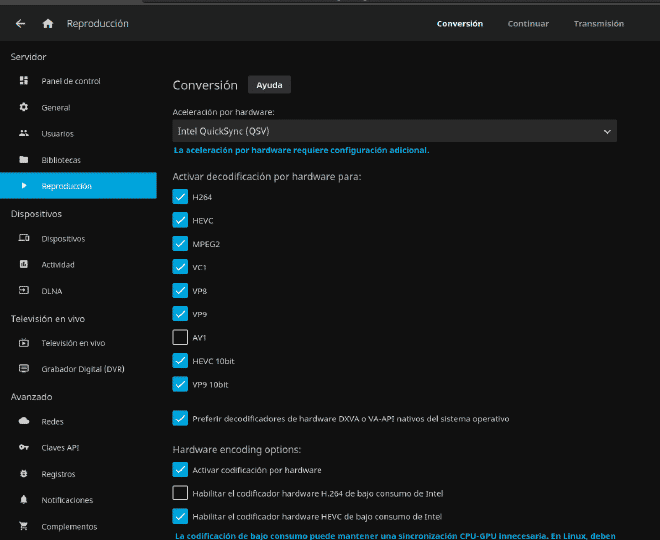Click the Actividad chart icon

tap(24, 264)
